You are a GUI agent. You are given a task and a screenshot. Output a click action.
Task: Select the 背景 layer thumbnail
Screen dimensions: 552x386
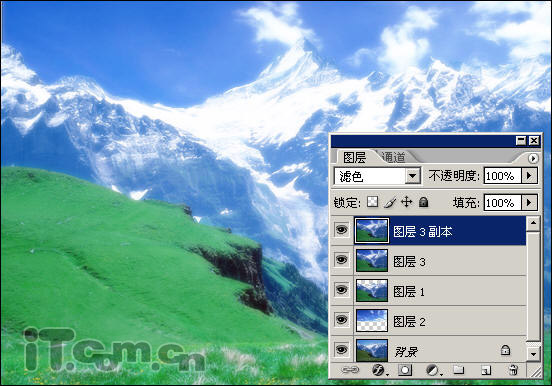(x=372, y=350)
